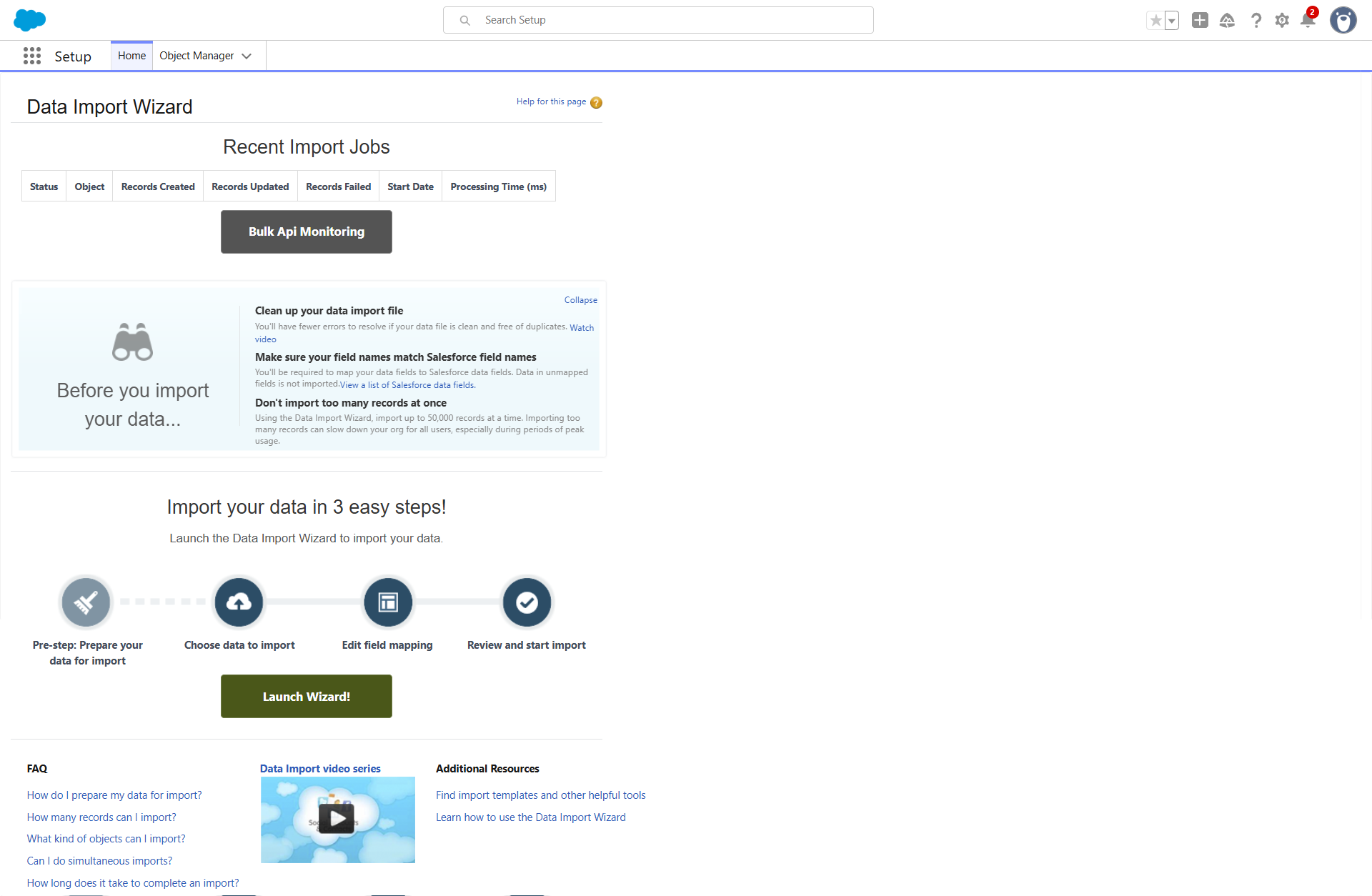This screenshot has height=896, width=1372.
Task: Click the Records Updated column header
Action: (x=250, y=186)
